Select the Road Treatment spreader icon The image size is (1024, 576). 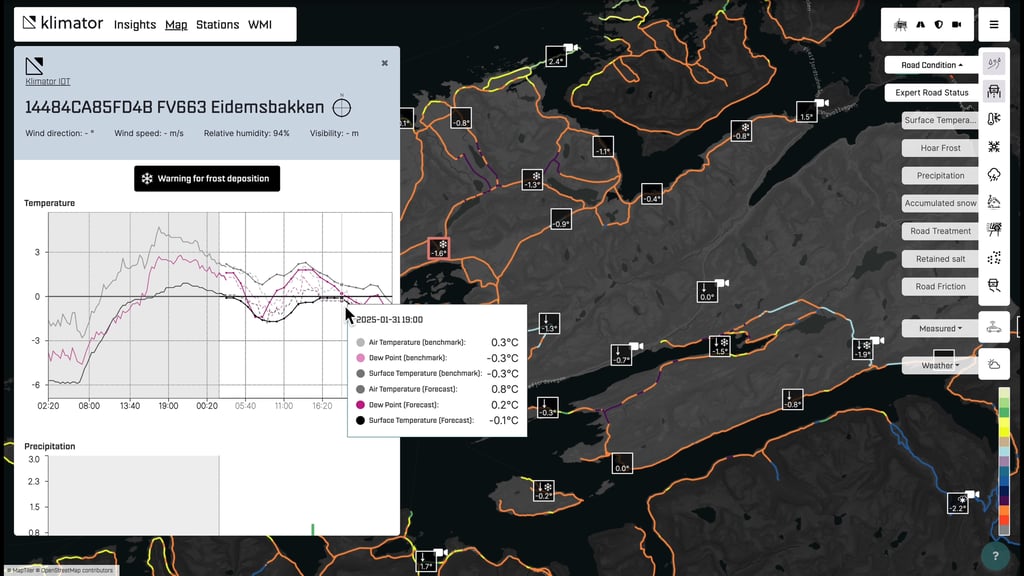[994, 231]
